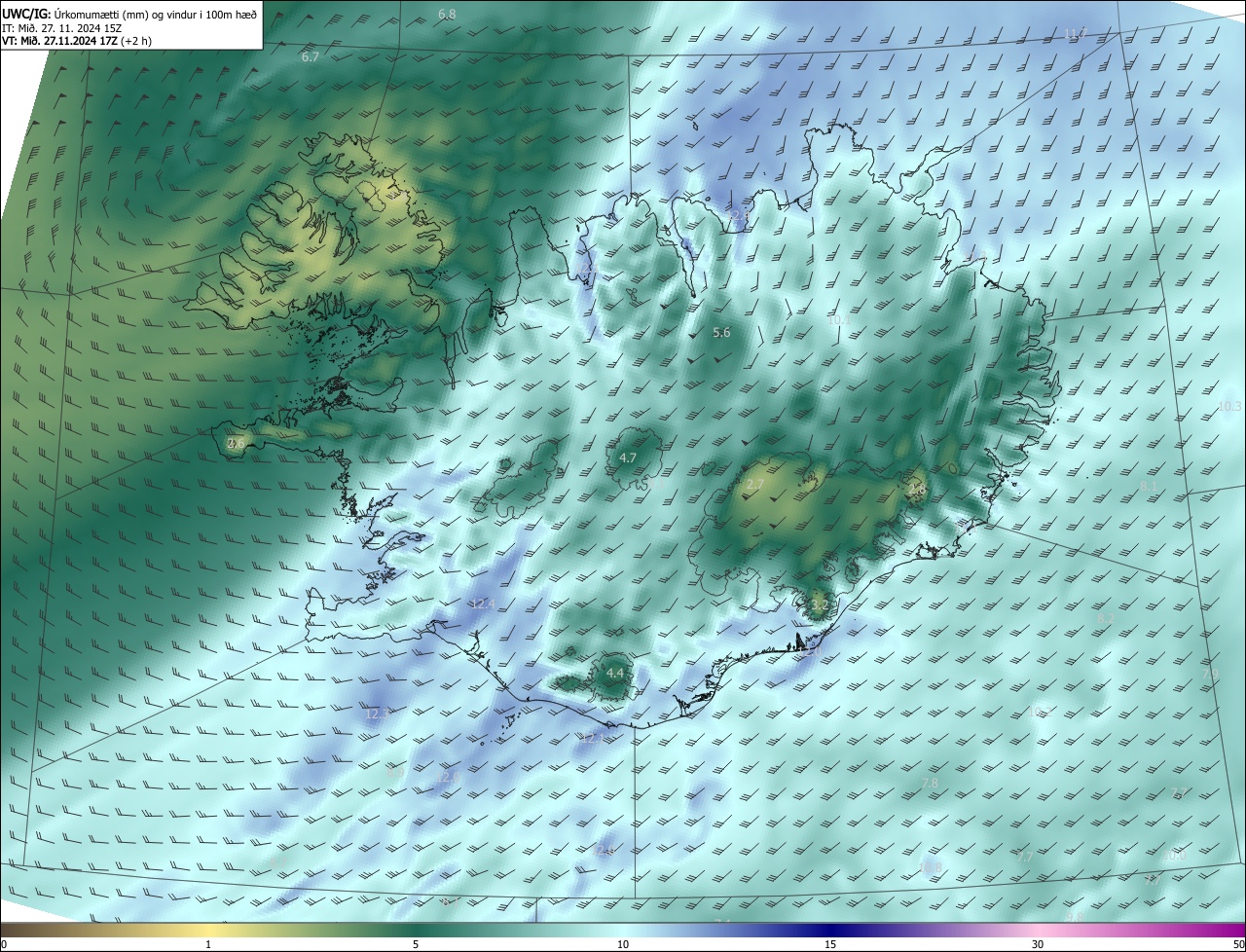Viewport: 1246px width, 952px height.
Task: Click the 7.9 value near the right edge
Action: (x=1210, y=674)
